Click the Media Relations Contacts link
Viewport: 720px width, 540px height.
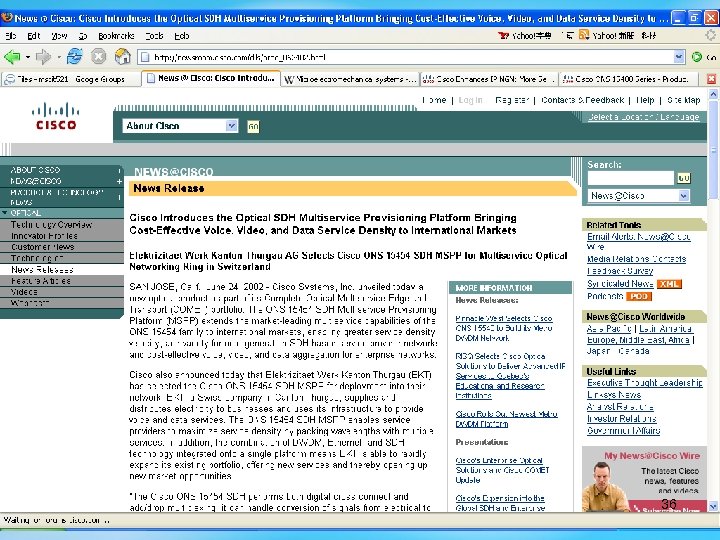[636, 259]
